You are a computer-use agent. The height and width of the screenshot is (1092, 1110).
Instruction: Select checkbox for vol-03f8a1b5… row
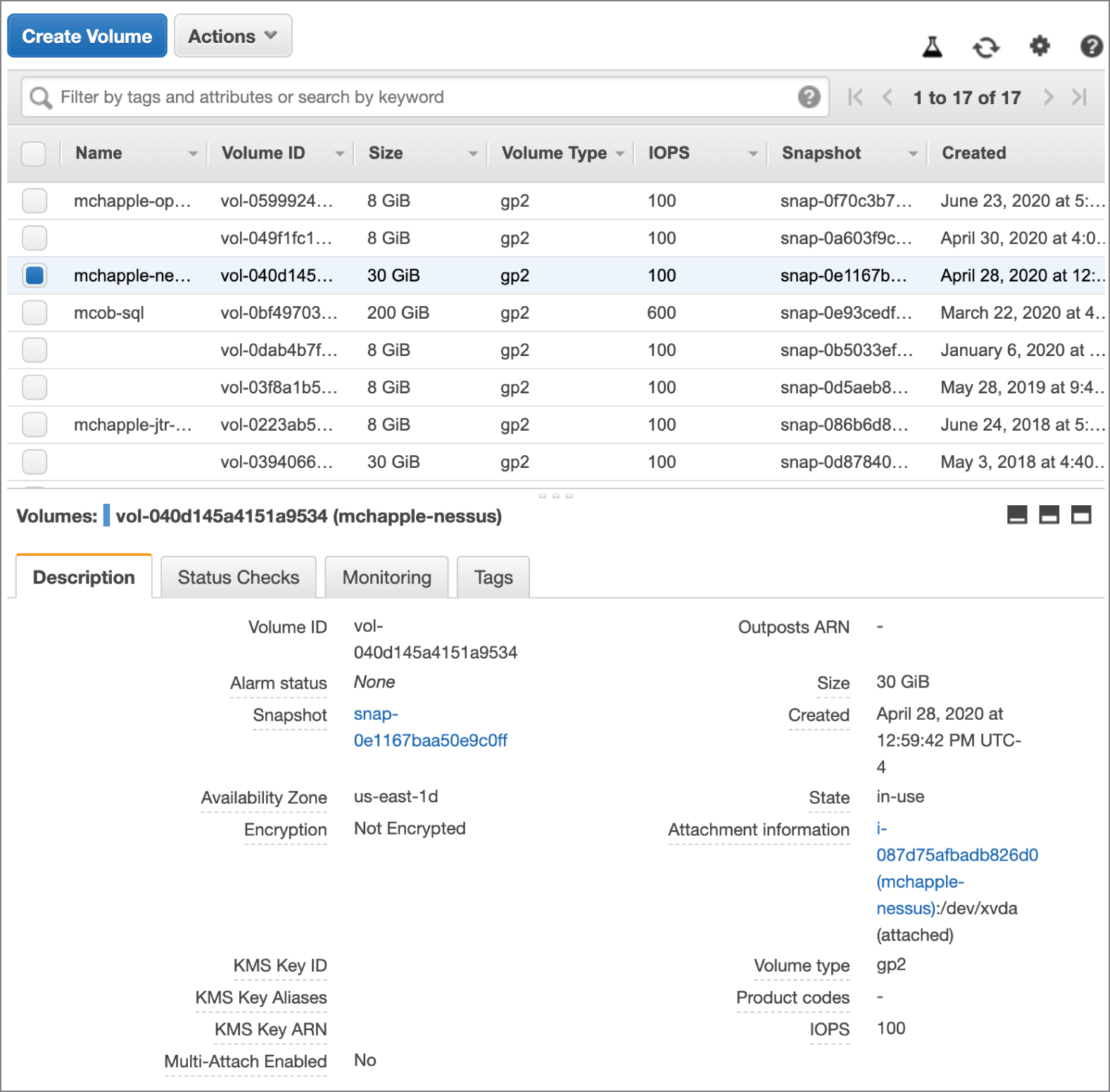[34, 387]
